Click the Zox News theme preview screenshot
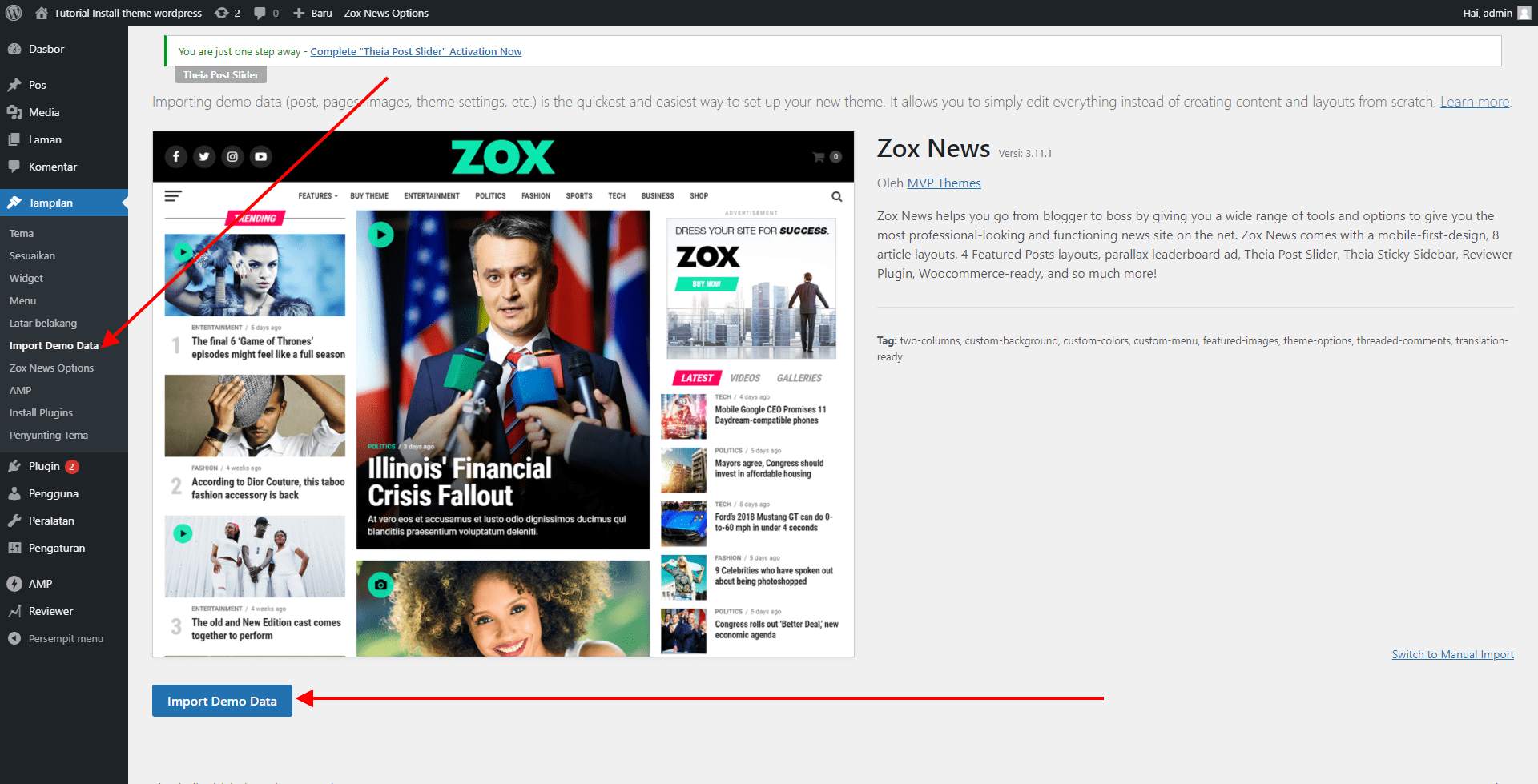 coord(503,394)
